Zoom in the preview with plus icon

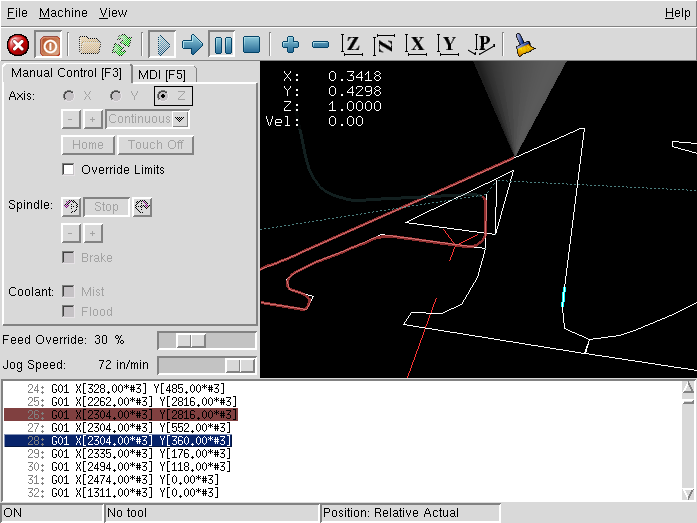[291, 45]
